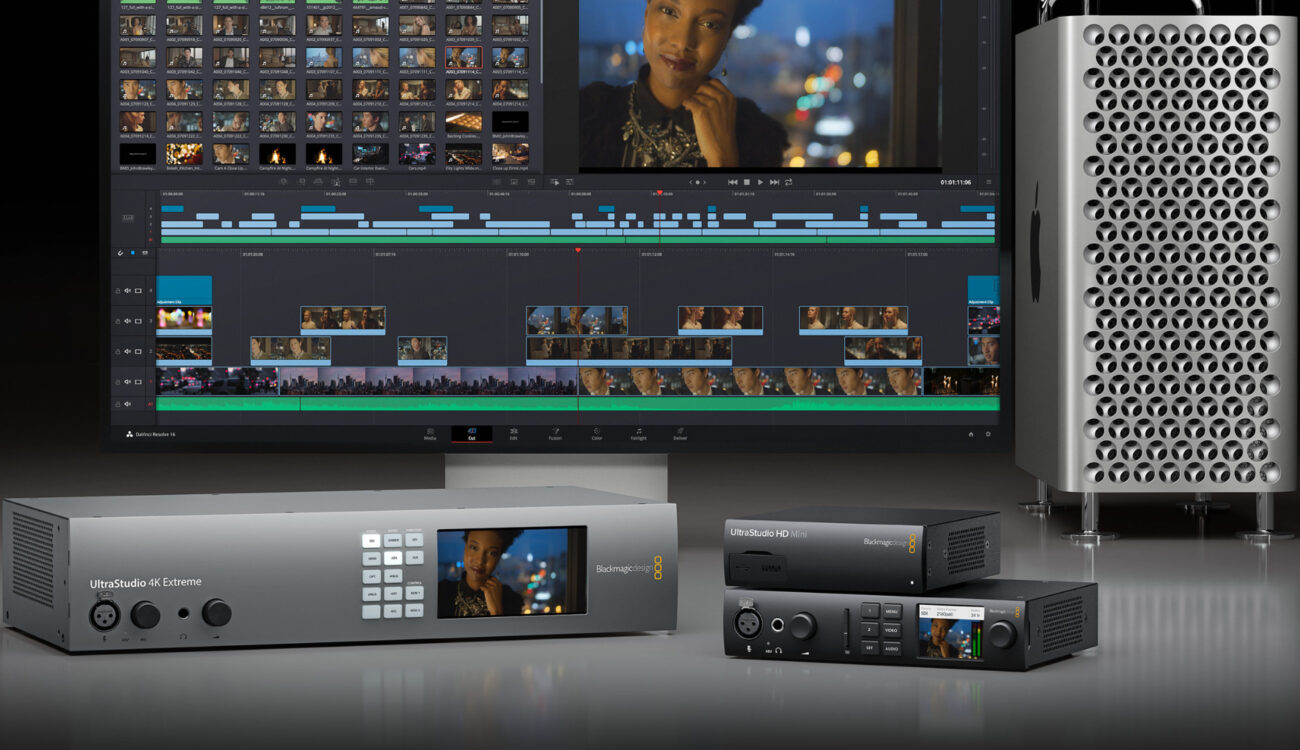Click VIDEO button on lower UltraStudio unit

tap(891, 630)
